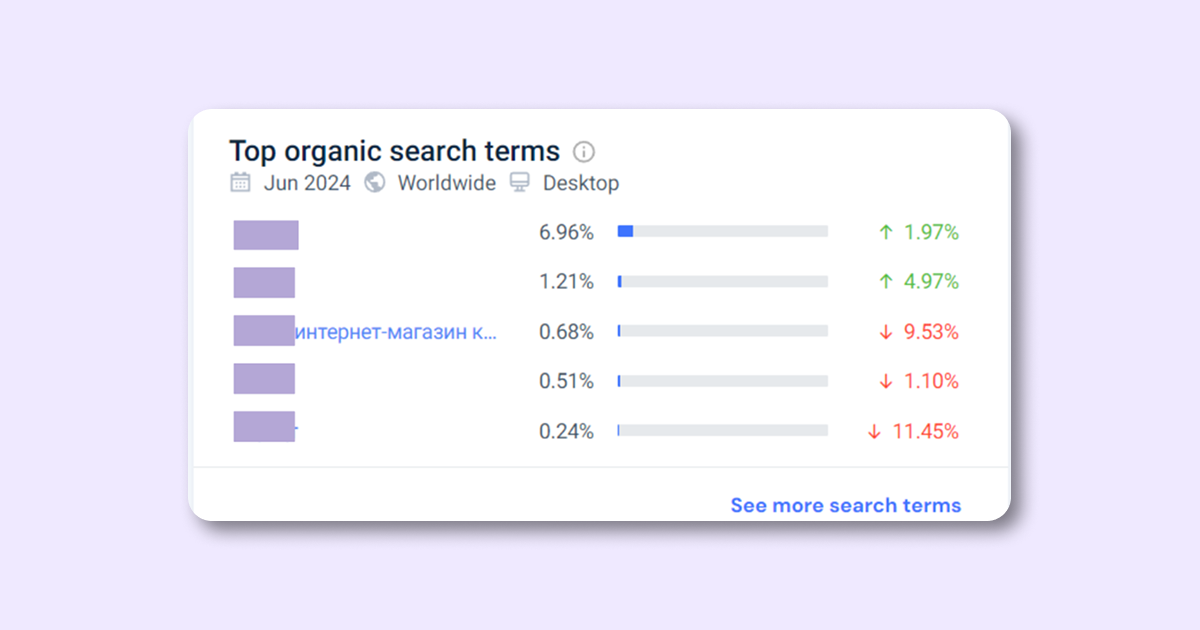Click the 0.51% traffic share bar
Image resolution: width=1200 pixels, height=630 pixels.
tap(722, 381)
